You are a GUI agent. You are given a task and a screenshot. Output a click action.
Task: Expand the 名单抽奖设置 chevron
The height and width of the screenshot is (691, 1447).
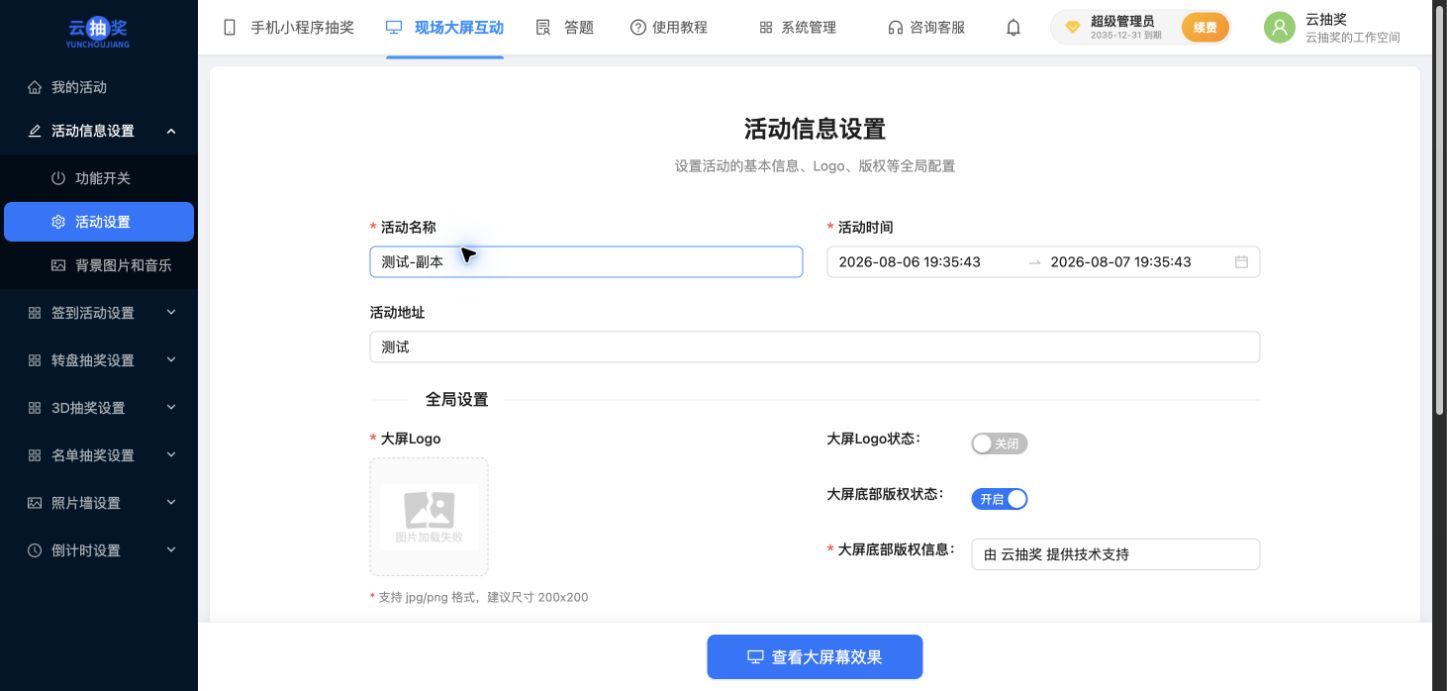pos(171,456)
